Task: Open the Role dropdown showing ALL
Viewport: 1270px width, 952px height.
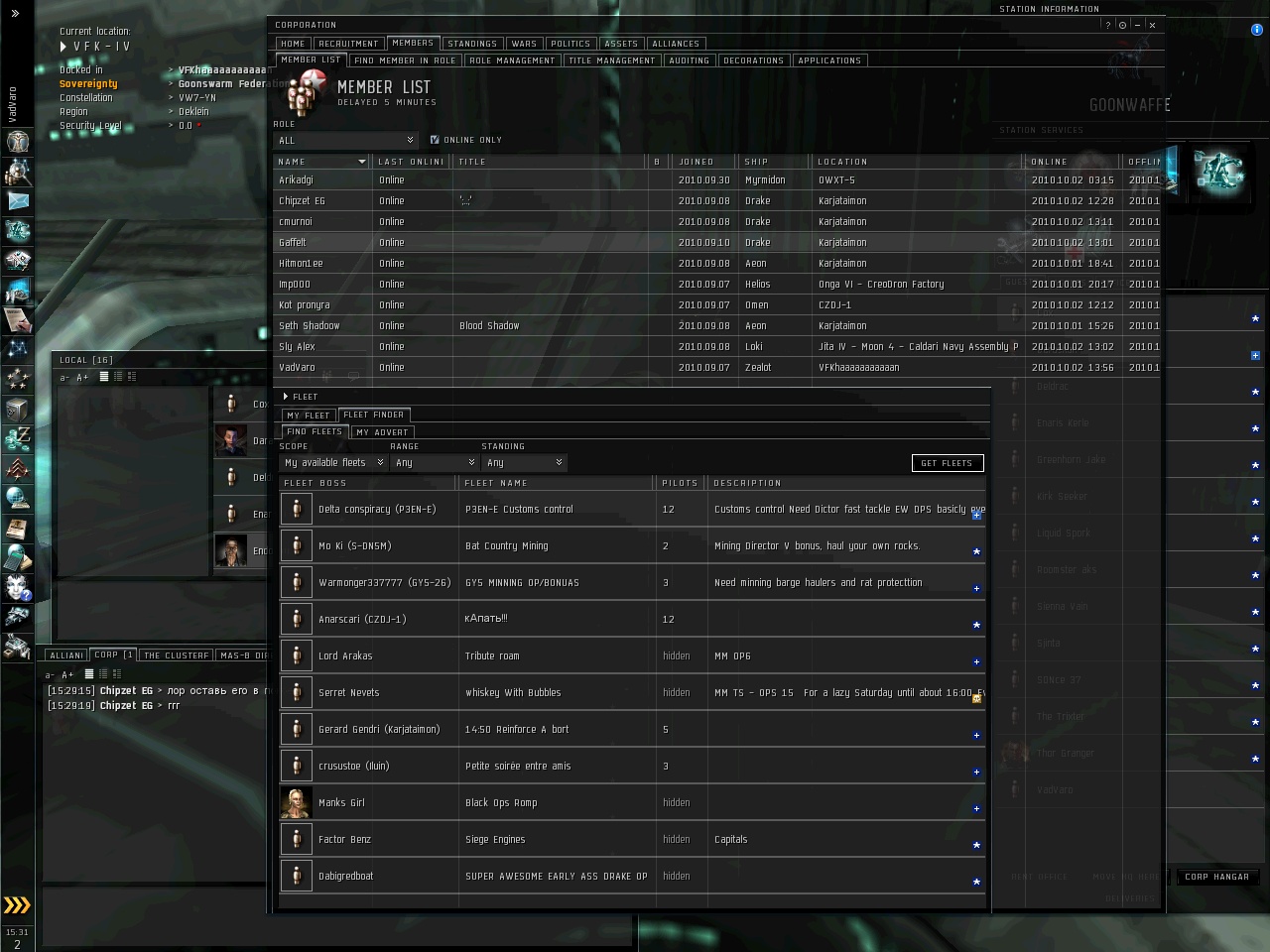Action: tap(345, 141)
